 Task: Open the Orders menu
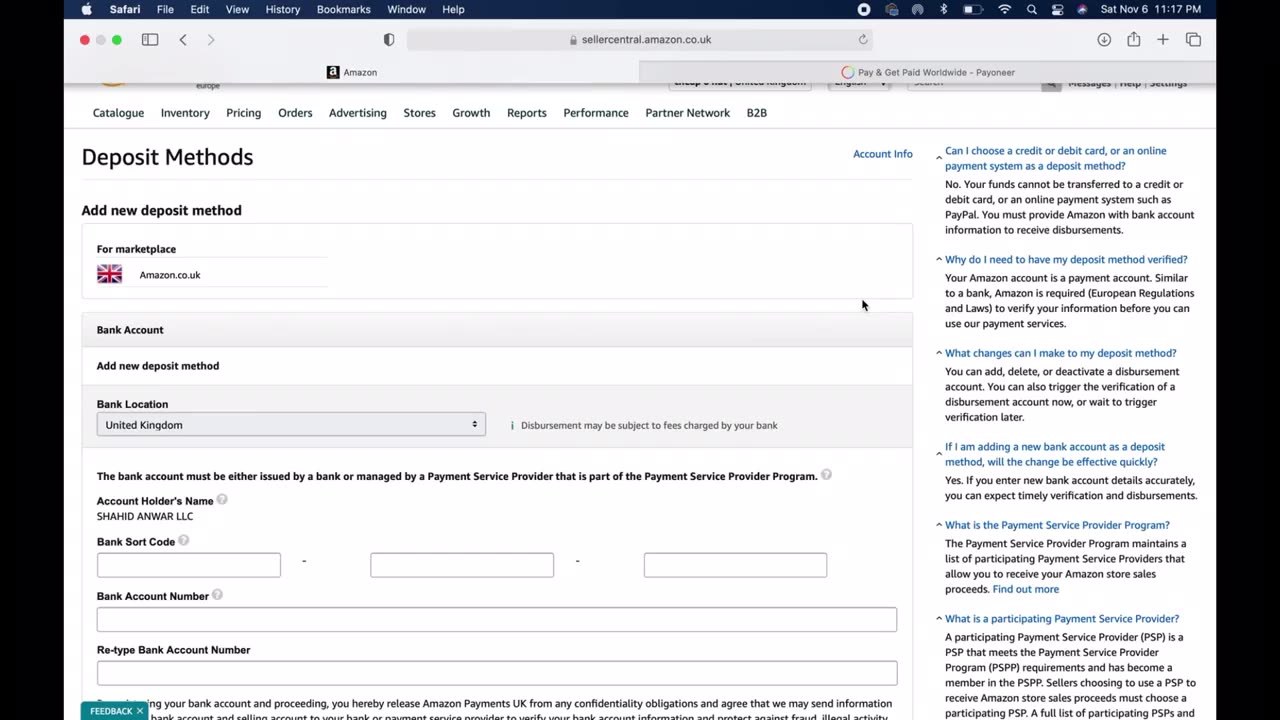[295, 113]
